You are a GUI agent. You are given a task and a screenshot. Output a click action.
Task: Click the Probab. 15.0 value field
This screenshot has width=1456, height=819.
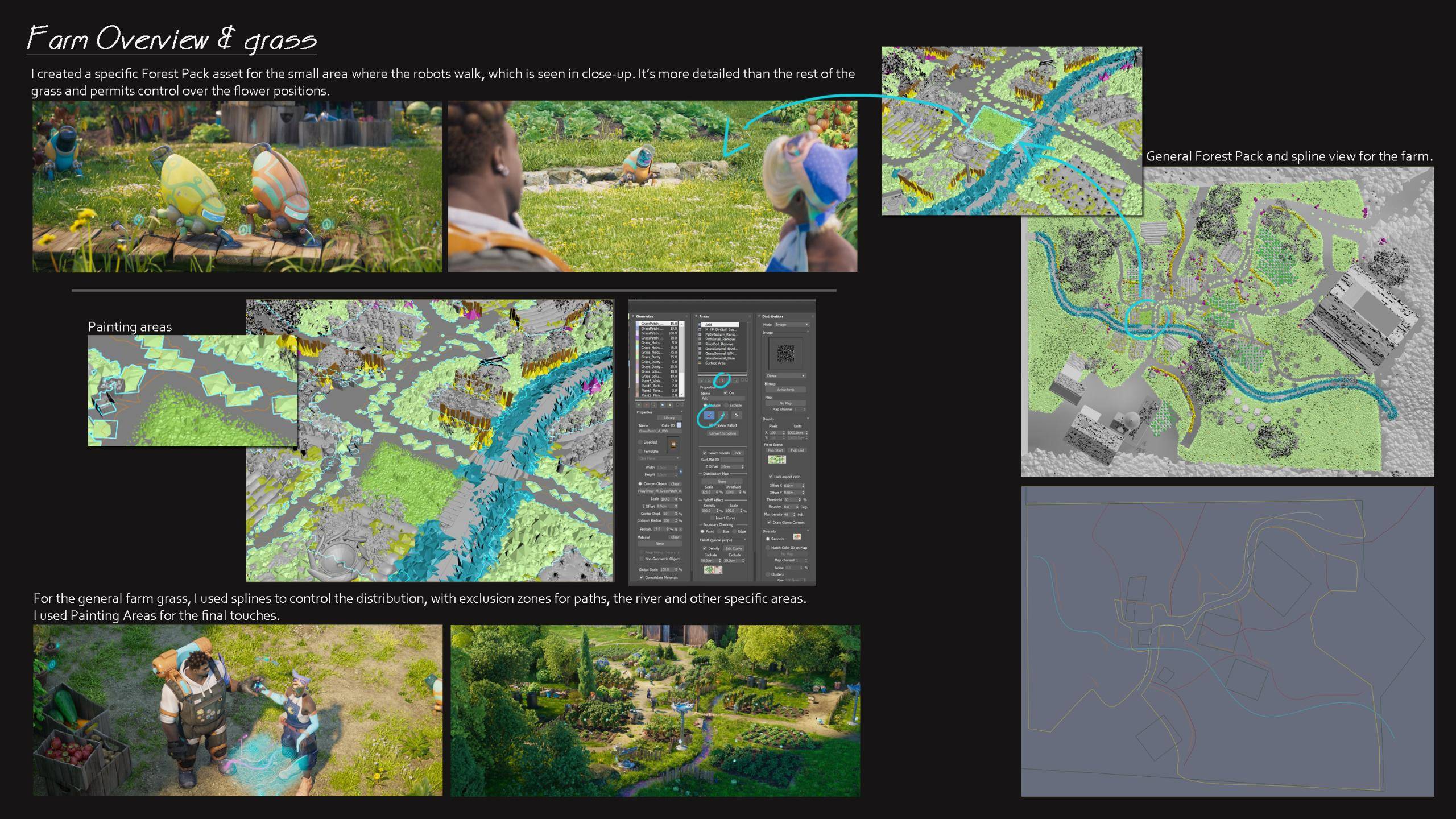[661, 529]
